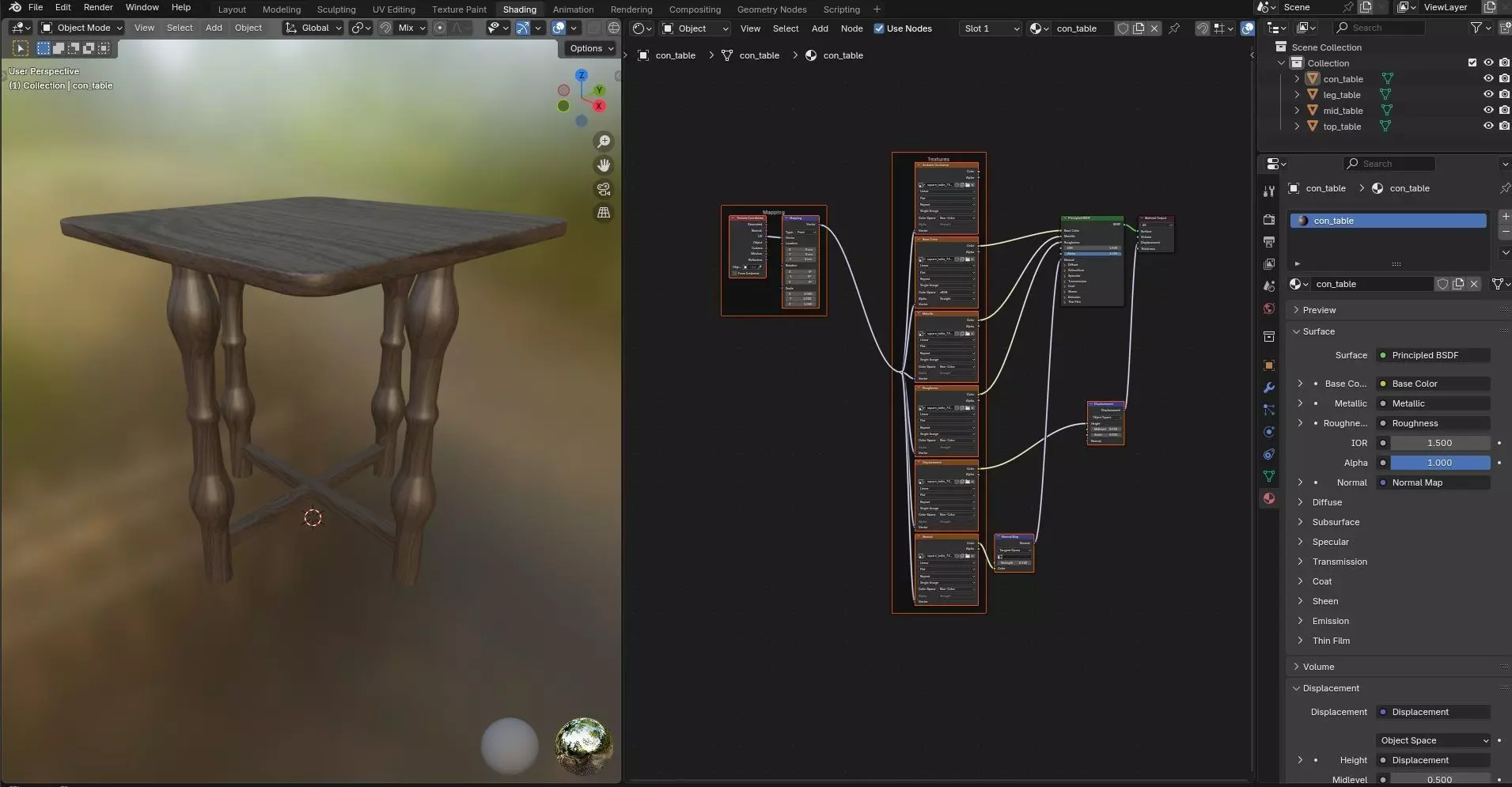Image resolution: width=1512 pixels, height=787 pixels.
Task: Hide con_table in the outliner viewport
Action: [1488, 78]
